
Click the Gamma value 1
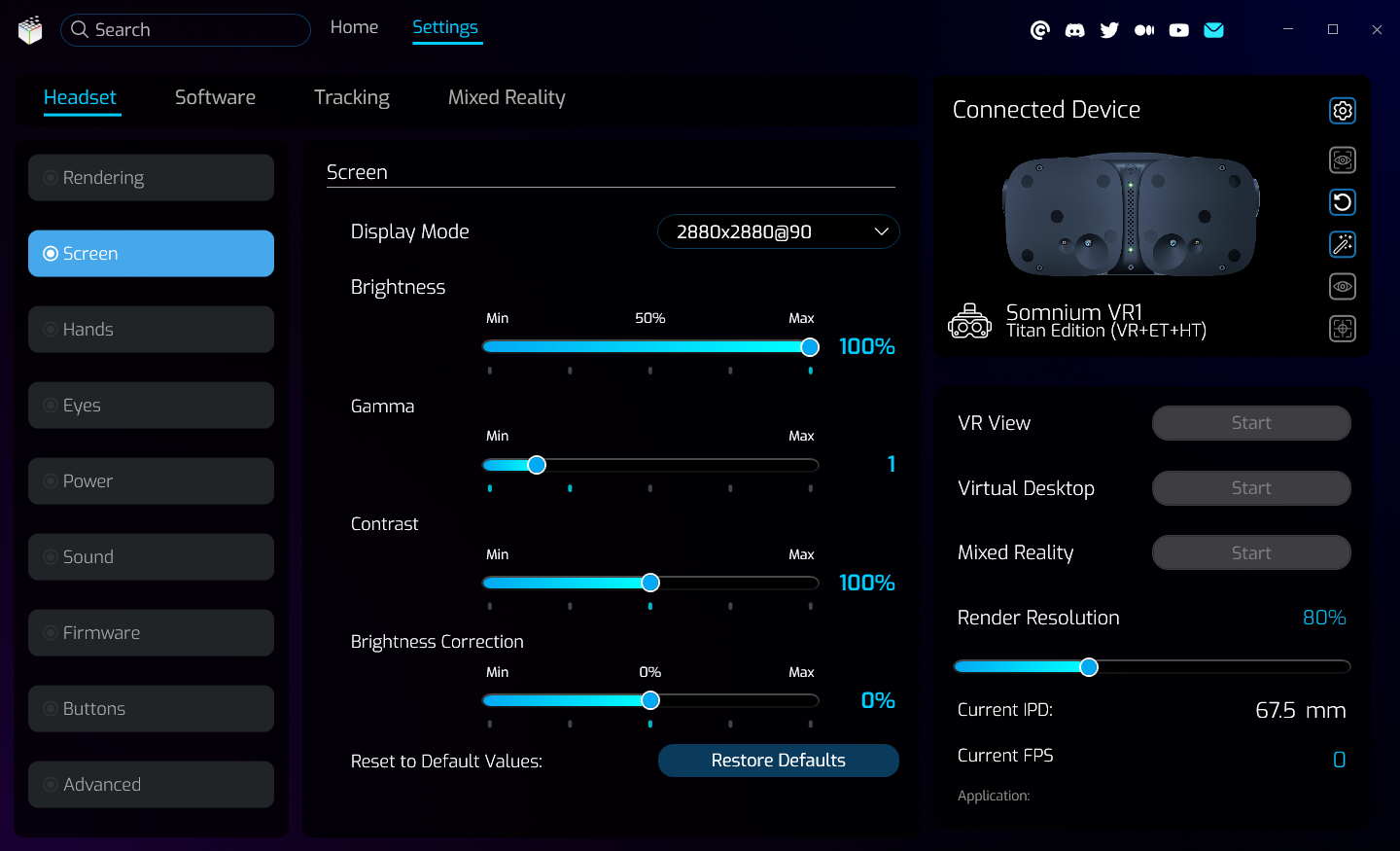click(x=891, y=464)
